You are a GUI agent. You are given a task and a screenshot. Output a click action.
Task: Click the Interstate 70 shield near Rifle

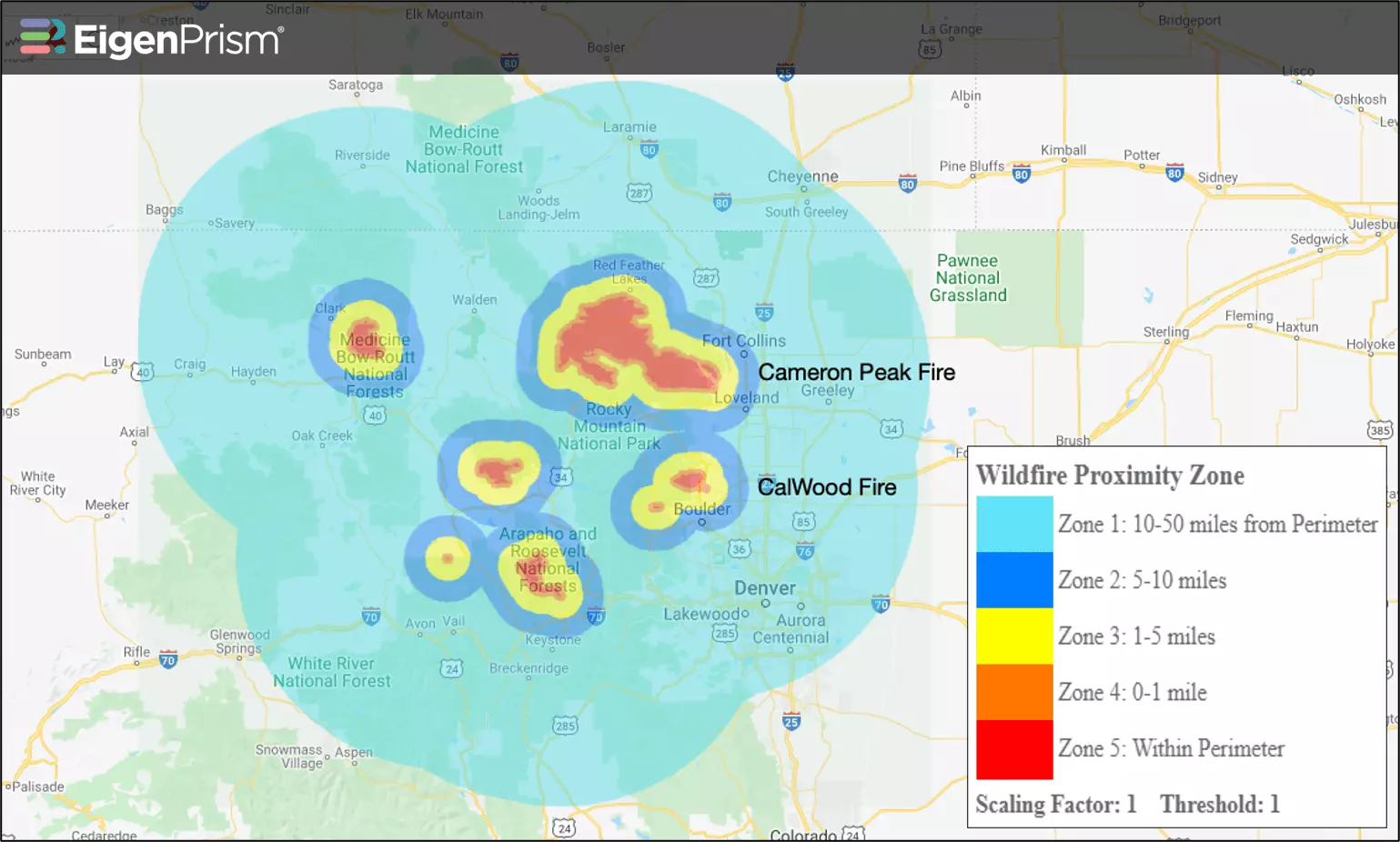(168, 660)
